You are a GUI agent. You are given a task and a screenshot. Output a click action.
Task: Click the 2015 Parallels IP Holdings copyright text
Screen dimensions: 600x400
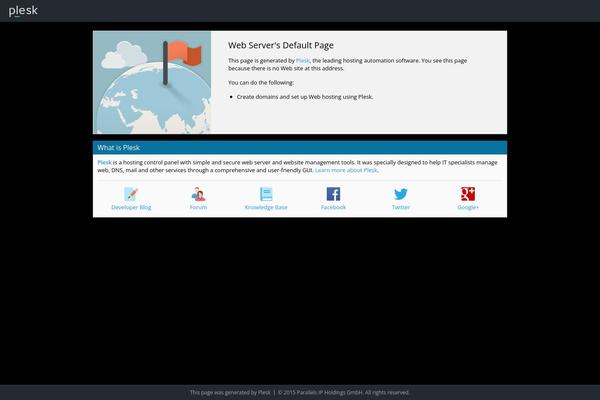(x=344, y=392)
